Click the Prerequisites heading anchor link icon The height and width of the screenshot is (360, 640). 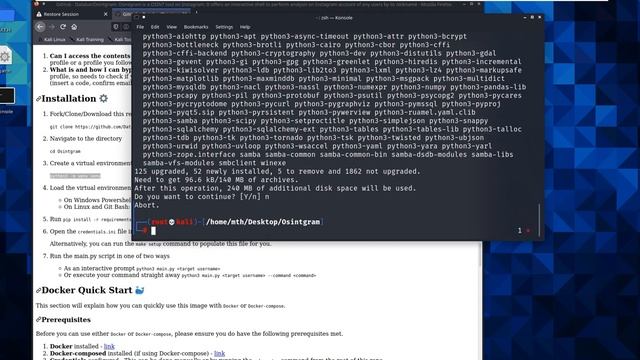click(38, 320)
